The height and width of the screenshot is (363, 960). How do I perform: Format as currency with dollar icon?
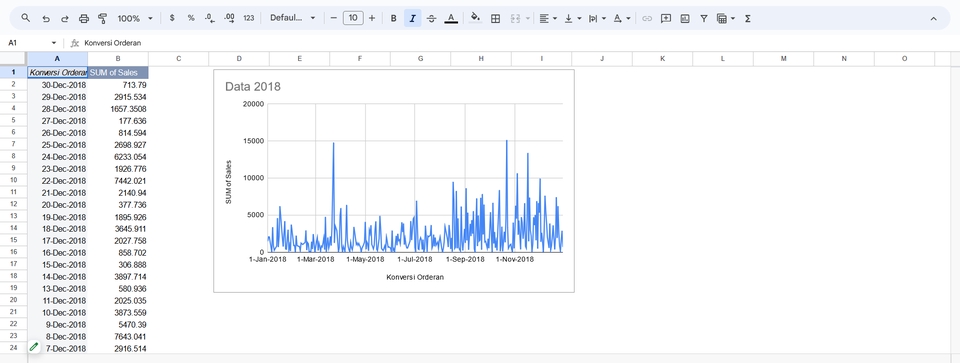(x=172, y=18)
